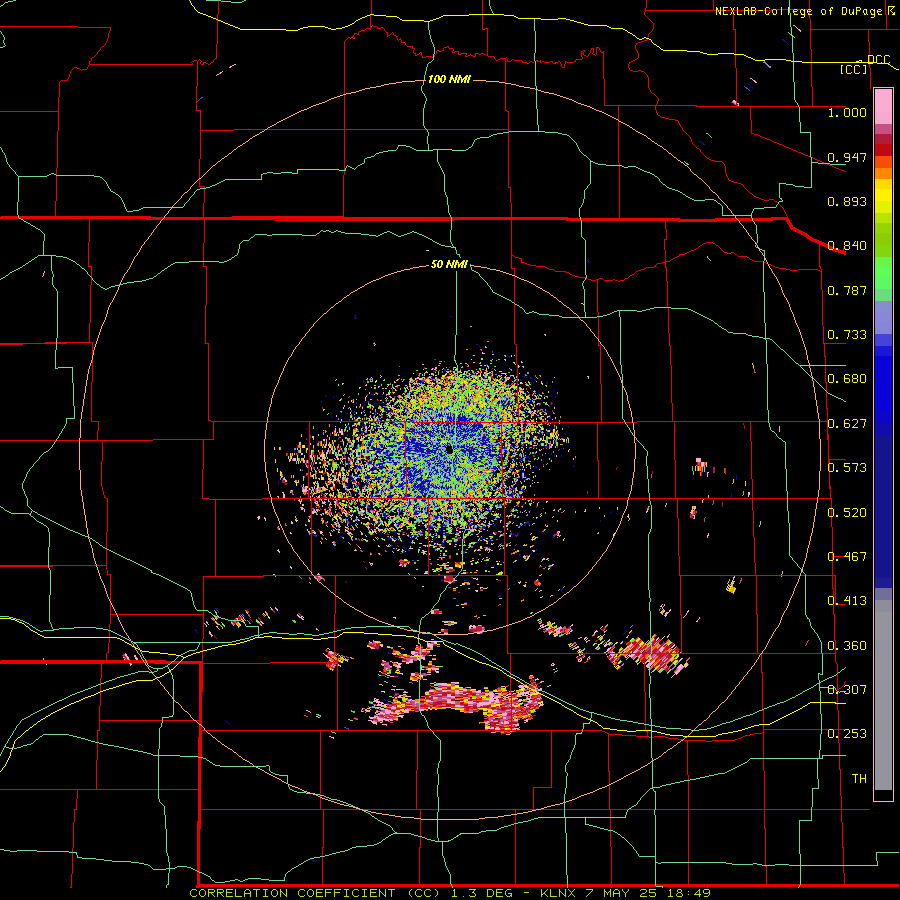Select the 0.627 scale value
The image size is (900, 900).
point(847,424)
